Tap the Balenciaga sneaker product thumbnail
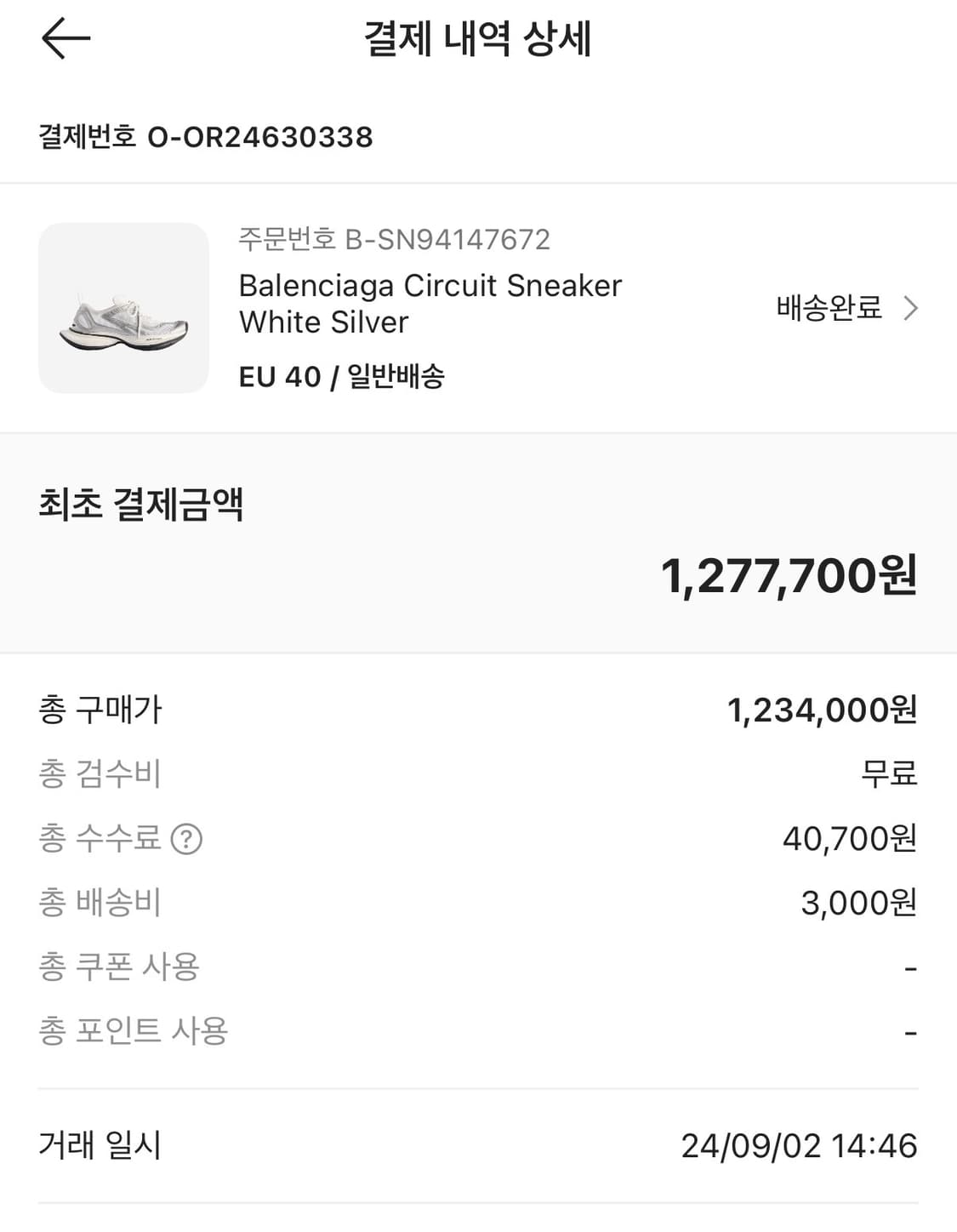The height and width of the screenshot is (1232, 957). 123,308
